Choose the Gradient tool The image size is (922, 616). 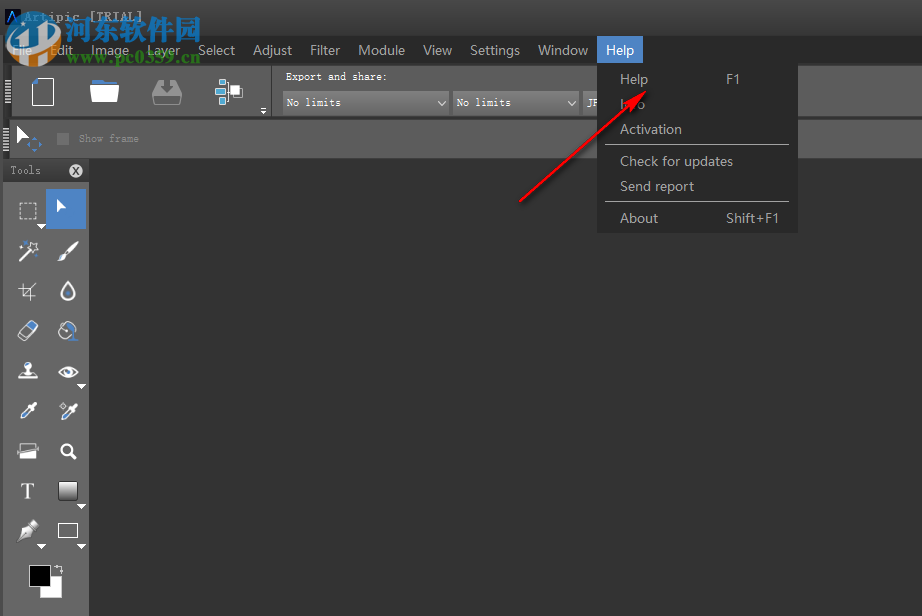[x=68, y=490]
